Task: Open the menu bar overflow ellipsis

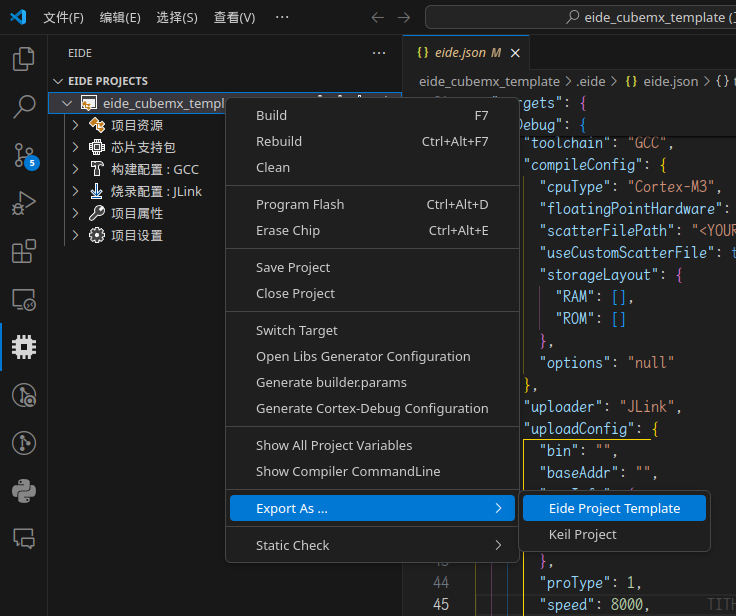Action: coord(282,17)
